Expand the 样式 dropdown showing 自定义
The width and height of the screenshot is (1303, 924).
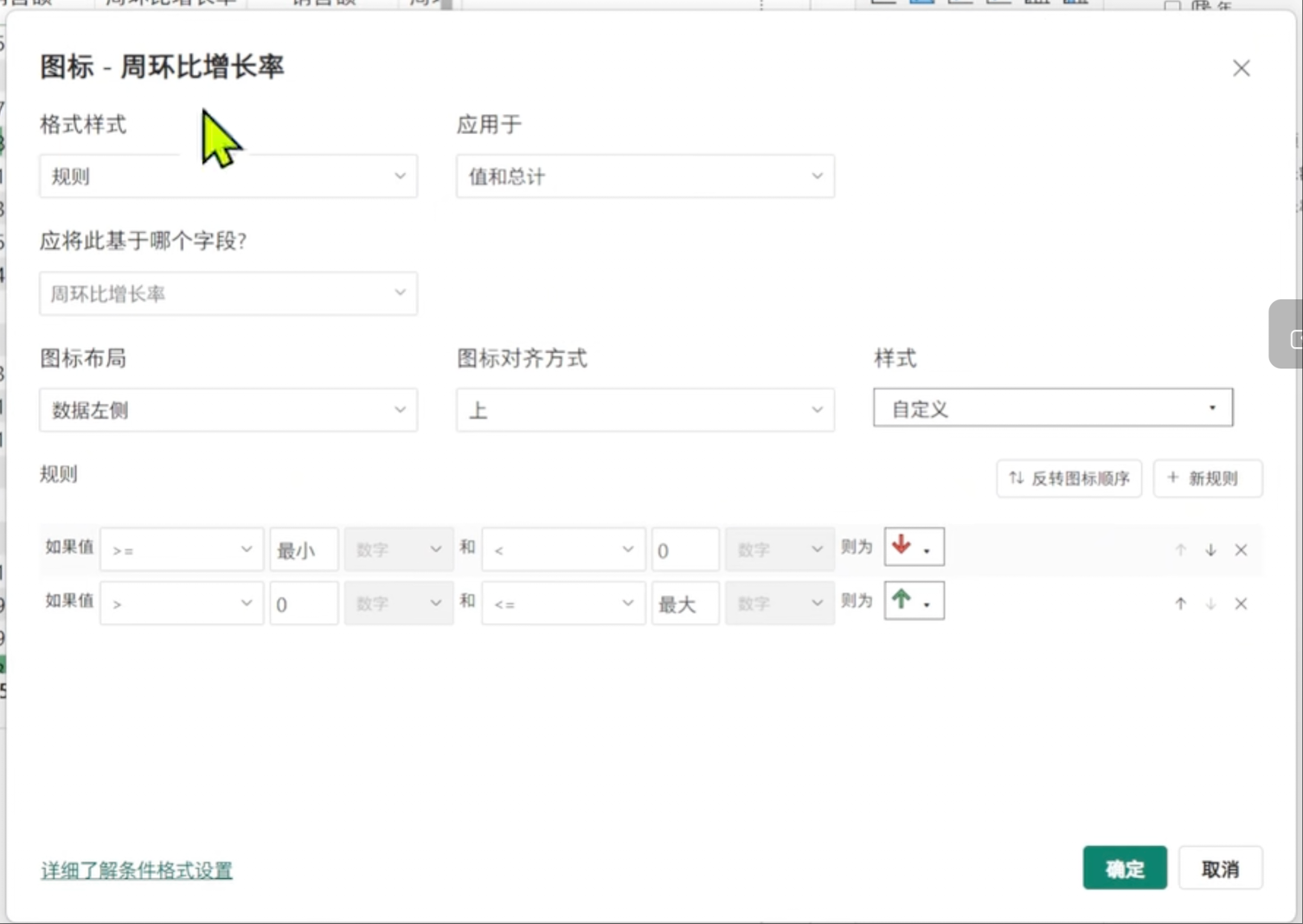[x=1052, y=407]
